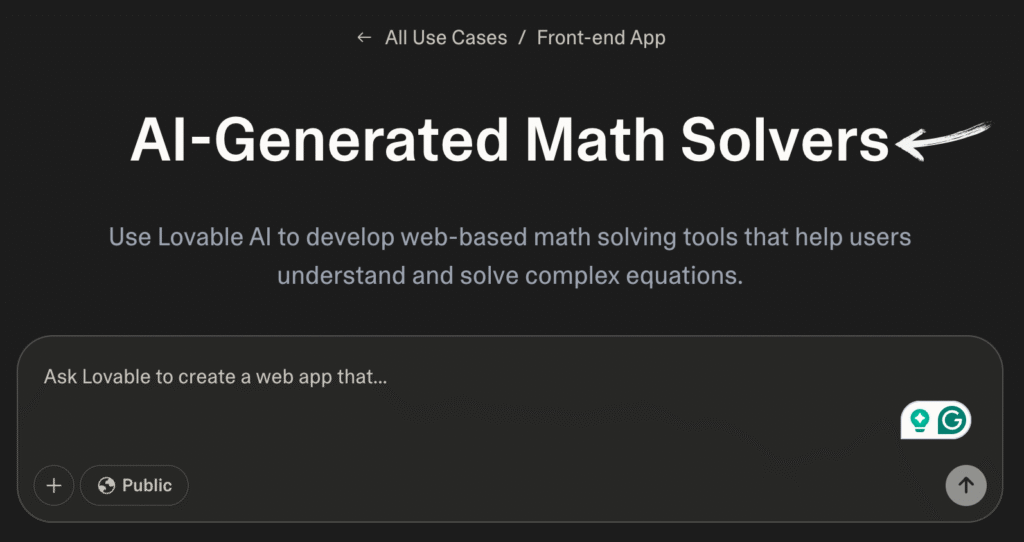Click the Use Lovable AI description line
Screen dimensions: 1024x542
[x=509, y=237]
